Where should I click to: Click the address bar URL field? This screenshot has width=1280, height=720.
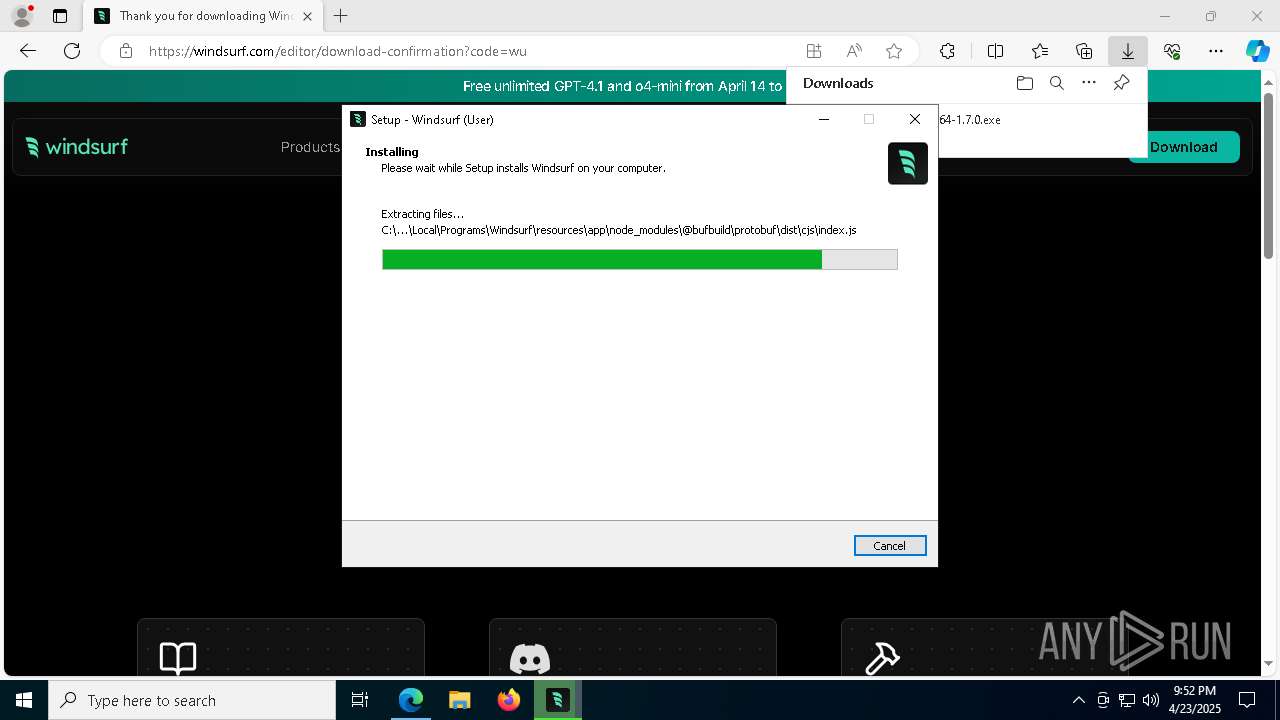tap(470, 51)
